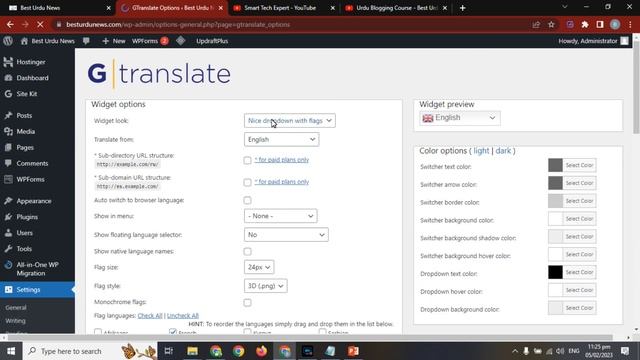This screenshot has width=640, height=360.
Task: Open WPForms admin bar menu
Action: (x=150, y=41)
